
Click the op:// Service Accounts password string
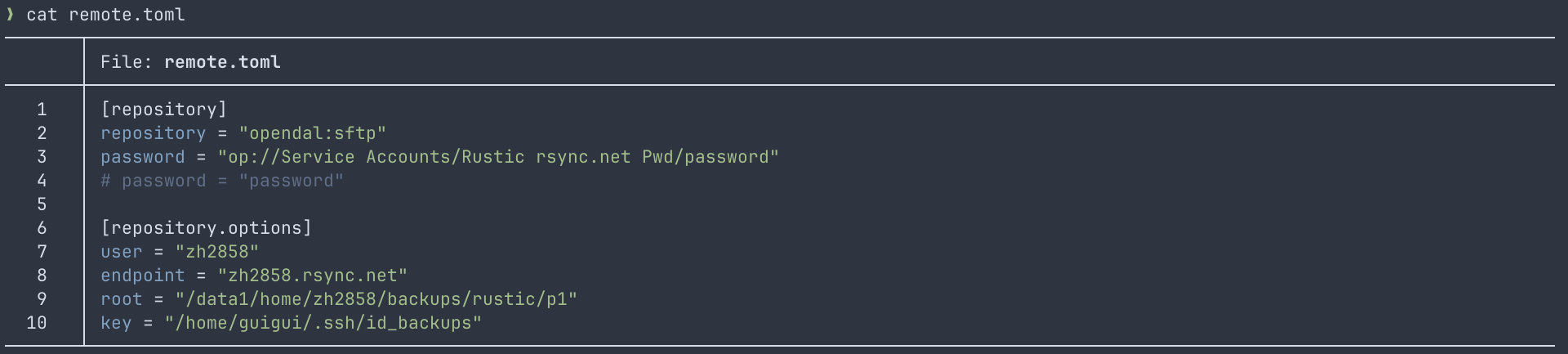coord(498,157)
